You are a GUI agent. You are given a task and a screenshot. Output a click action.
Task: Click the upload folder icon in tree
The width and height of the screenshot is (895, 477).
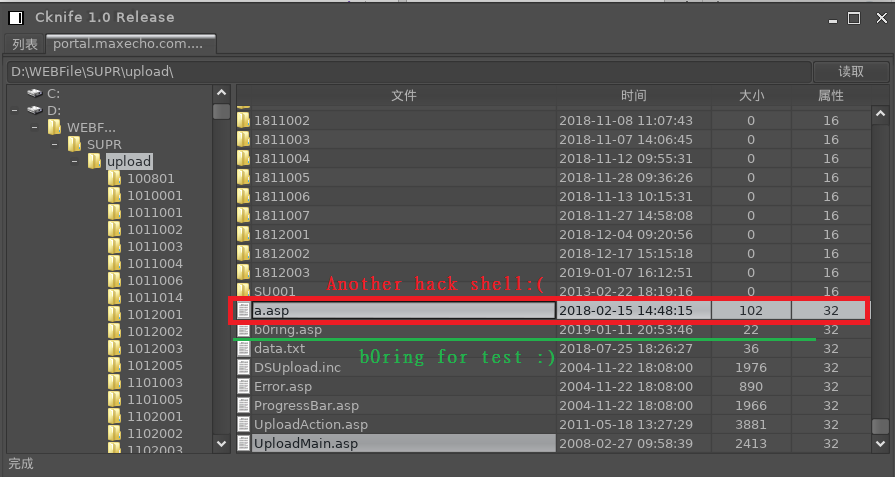click(94, 161)
